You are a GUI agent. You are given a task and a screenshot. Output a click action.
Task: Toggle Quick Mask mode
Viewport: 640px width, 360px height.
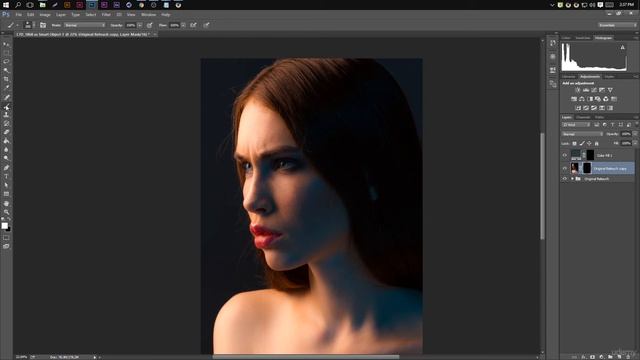(6, 238)
